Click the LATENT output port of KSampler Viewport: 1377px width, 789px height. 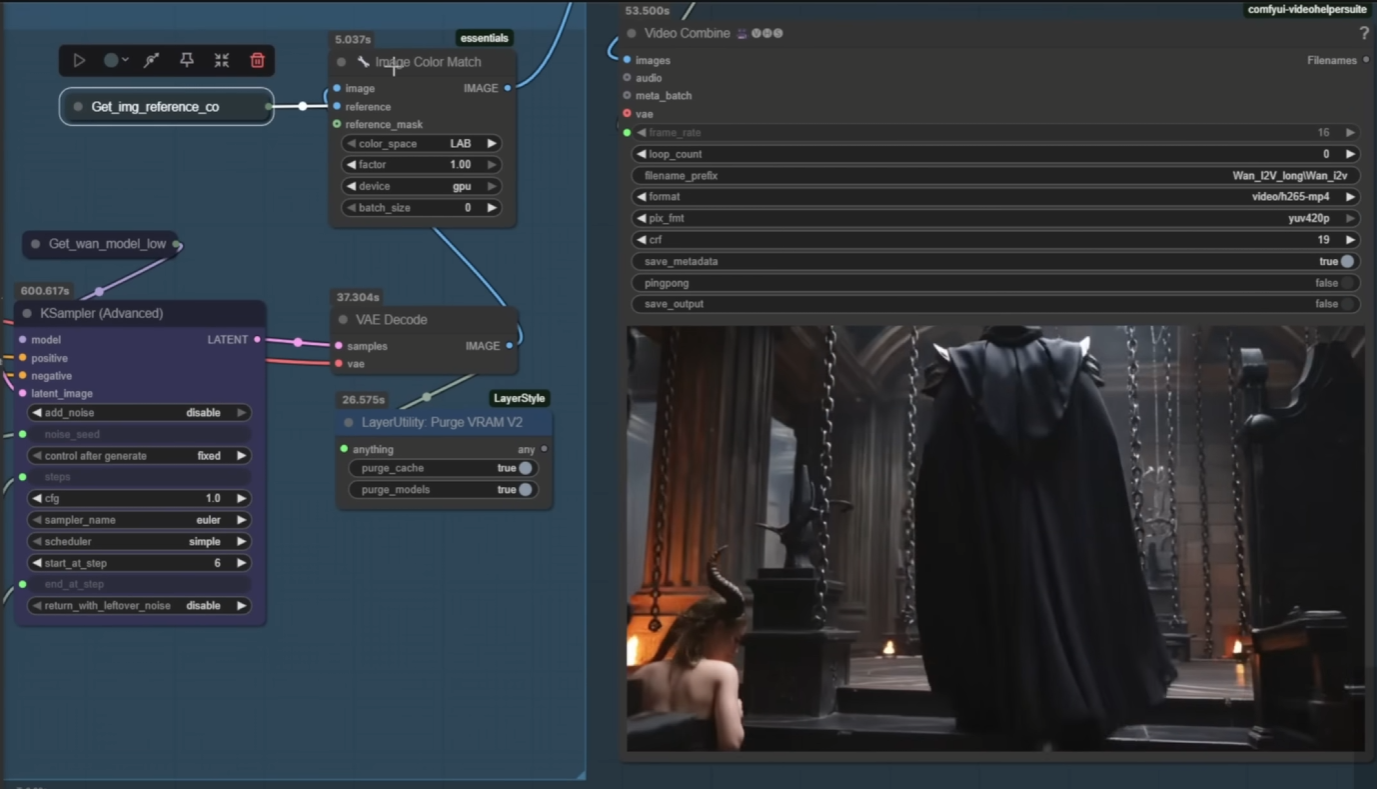coord(257,340)
